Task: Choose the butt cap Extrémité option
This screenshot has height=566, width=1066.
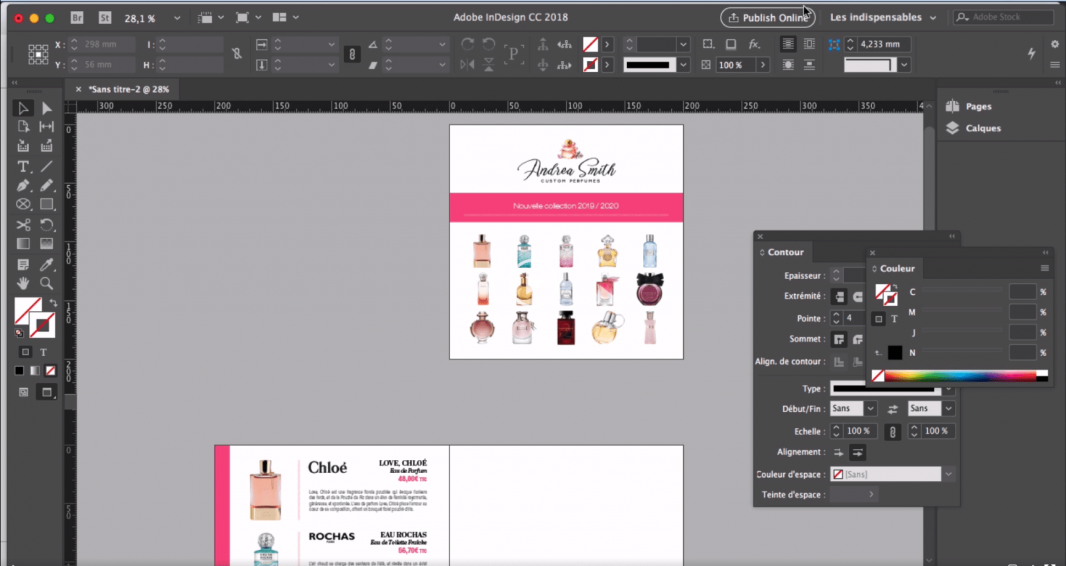Action: click(839, 297)
